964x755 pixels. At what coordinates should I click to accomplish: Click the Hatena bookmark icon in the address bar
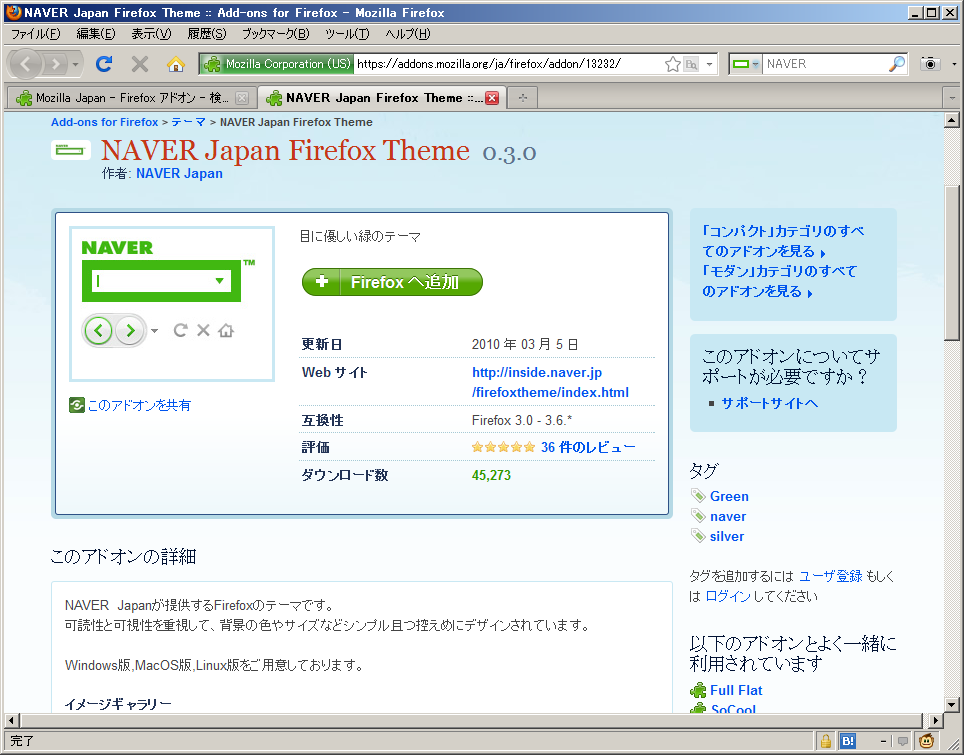[x=692, y=64]
